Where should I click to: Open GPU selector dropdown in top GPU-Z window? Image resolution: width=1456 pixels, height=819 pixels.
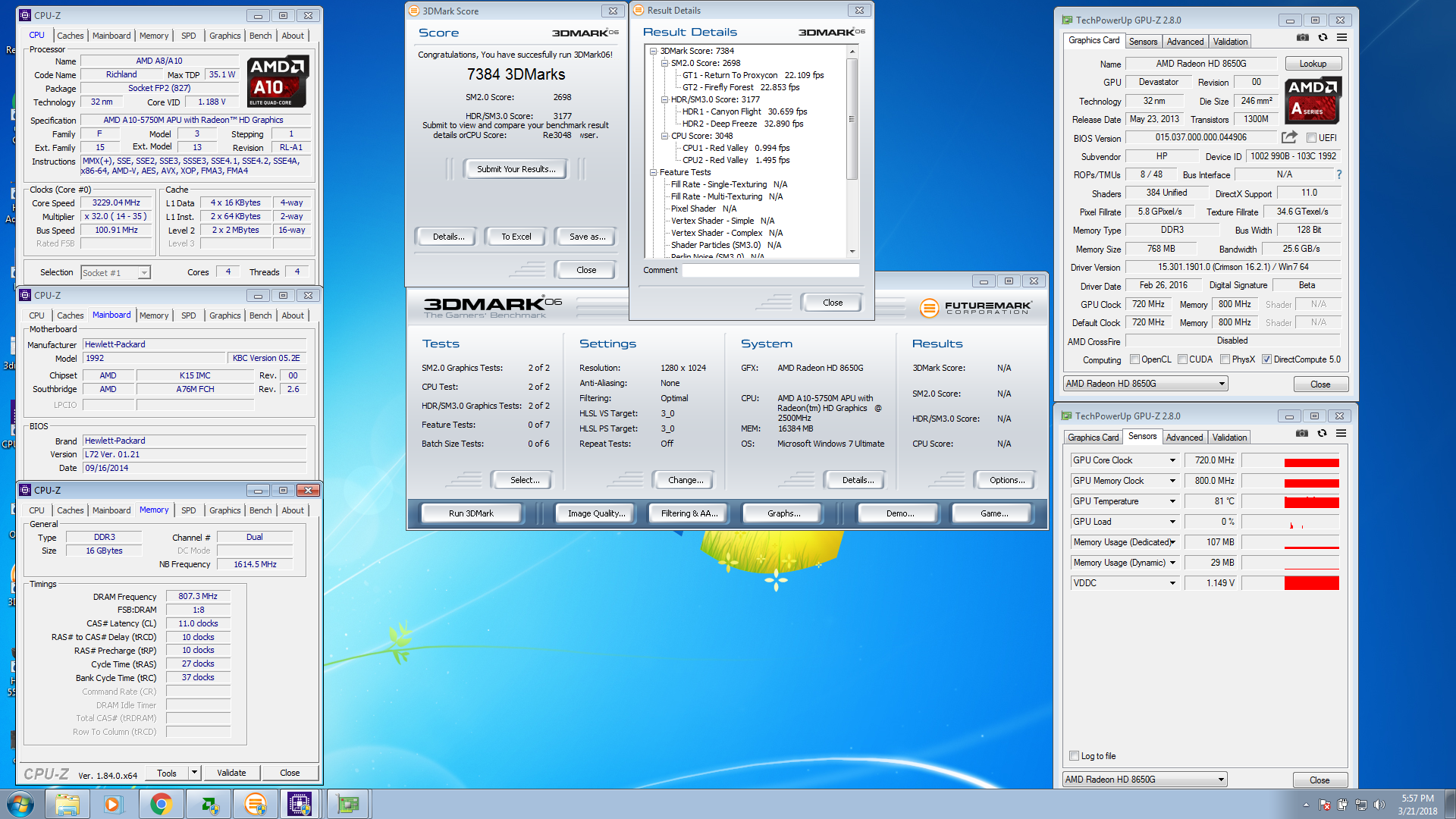click(x=1145, y=384)
